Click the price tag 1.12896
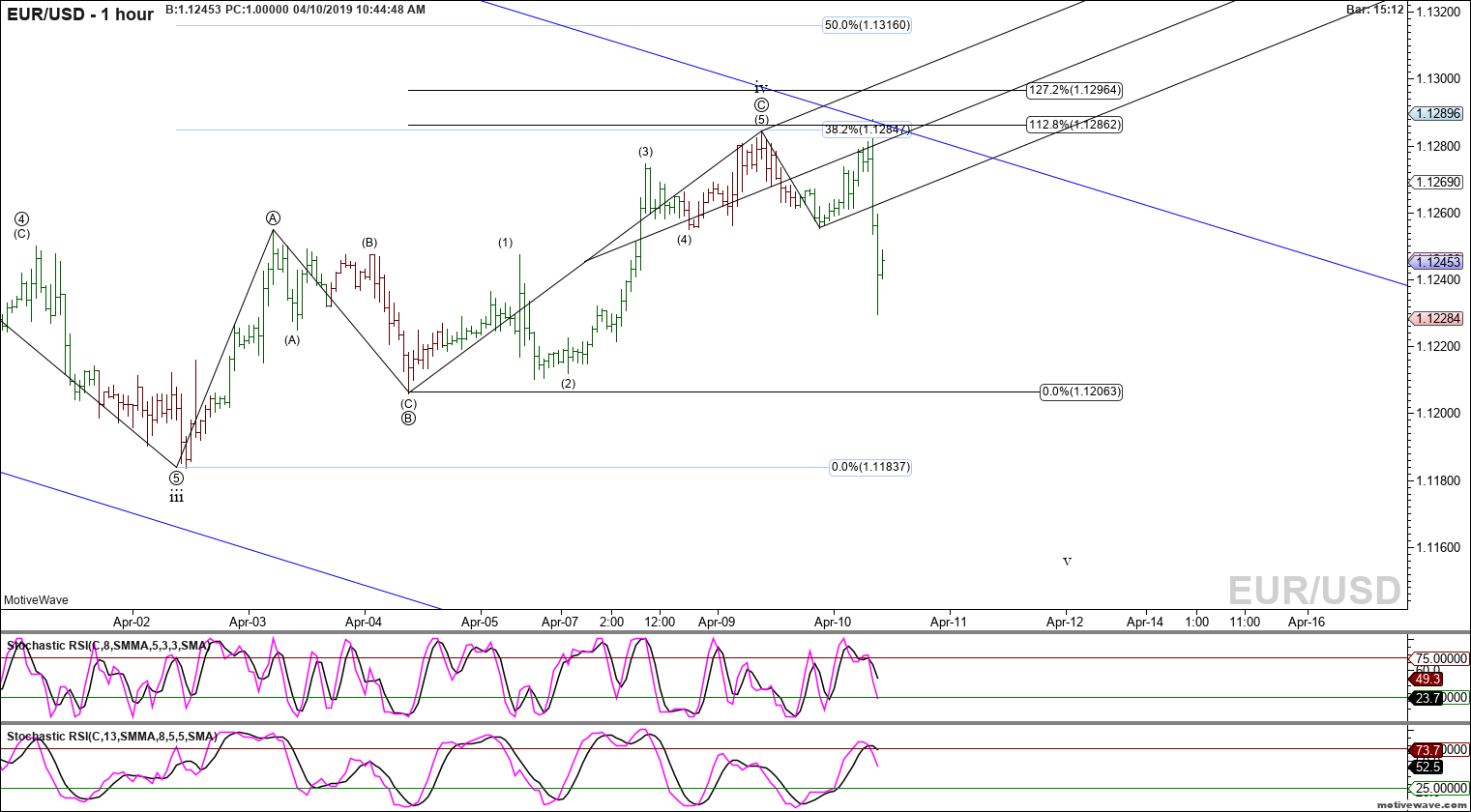Screen dimensions: 1471x812 pyautogui.click(x=1437, y=113)
